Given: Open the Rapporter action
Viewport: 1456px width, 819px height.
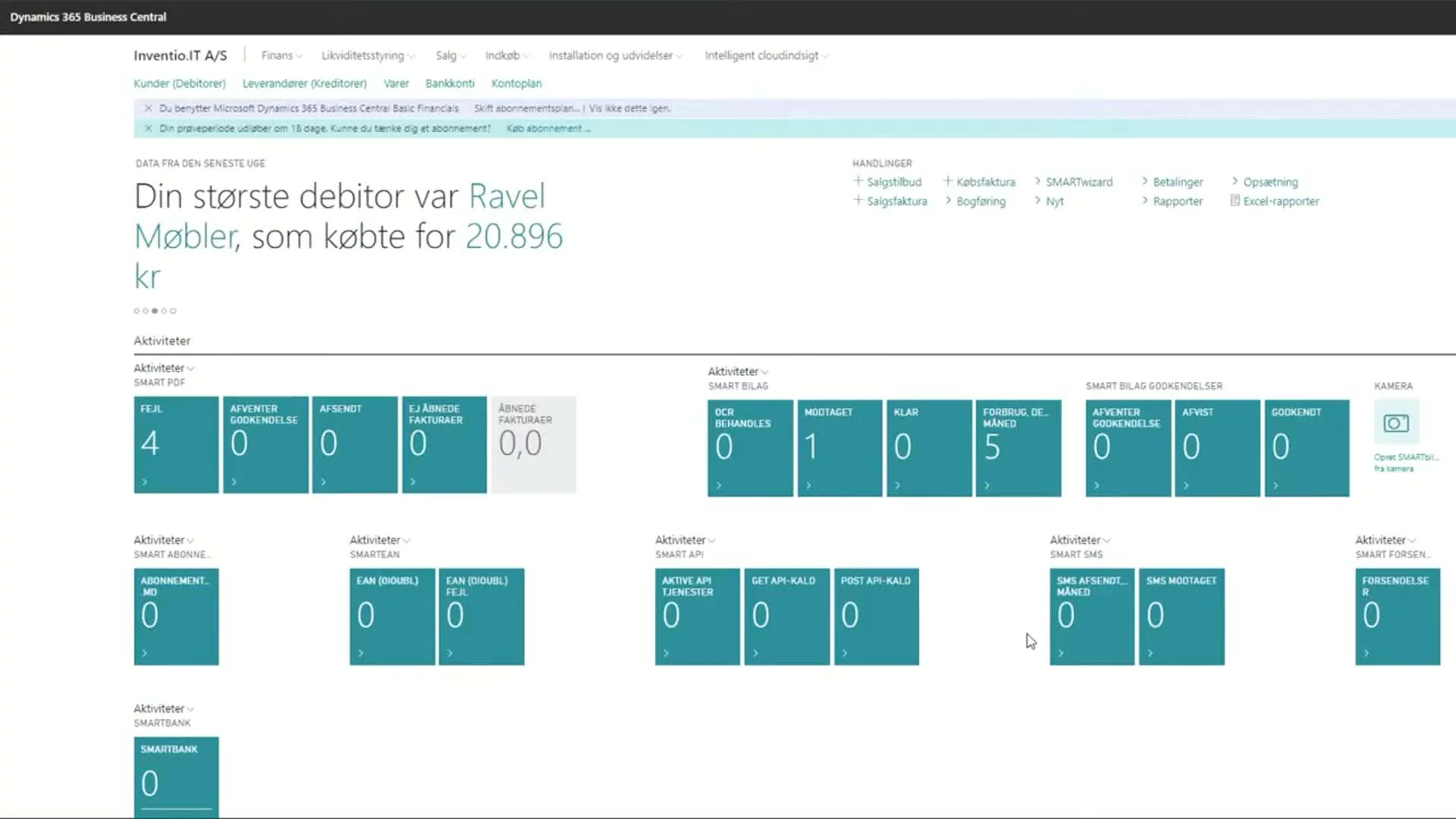Looking at the screenshot, I should [1178, 201].
